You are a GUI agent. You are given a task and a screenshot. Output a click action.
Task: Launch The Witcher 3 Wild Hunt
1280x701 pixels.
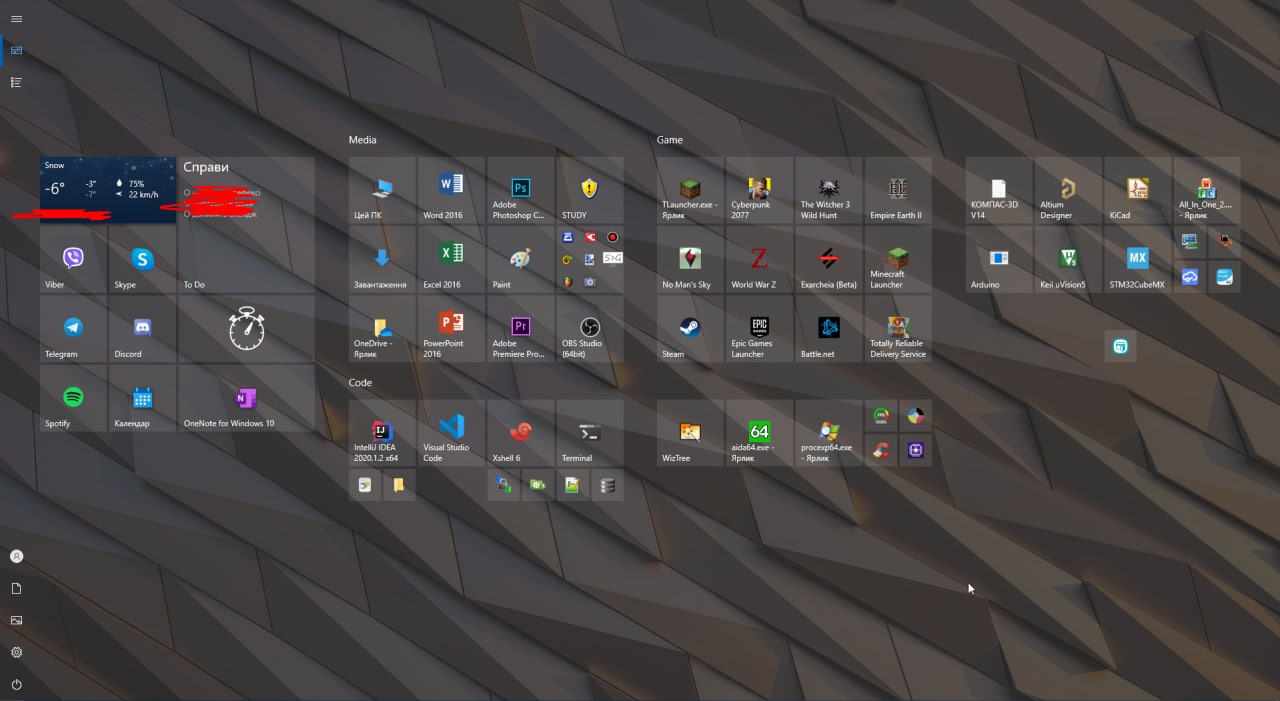tap(828, 190)
